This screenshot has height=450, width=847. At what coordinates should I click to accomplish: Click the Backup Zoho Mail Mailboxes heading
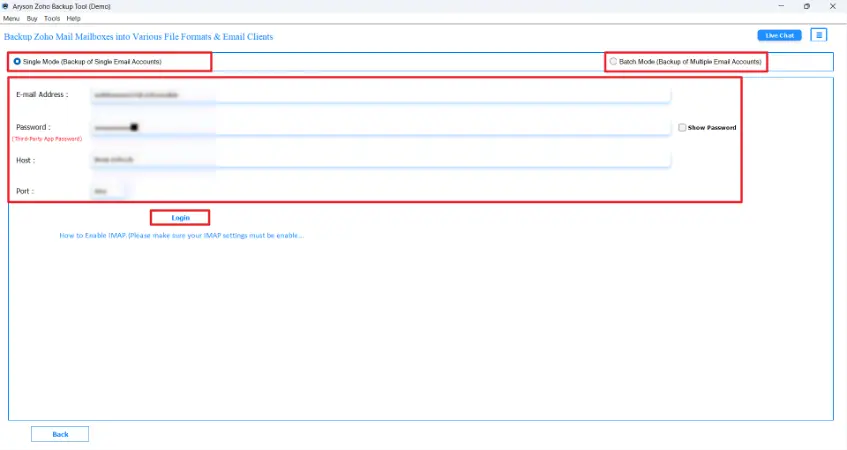tap(138, 37)
